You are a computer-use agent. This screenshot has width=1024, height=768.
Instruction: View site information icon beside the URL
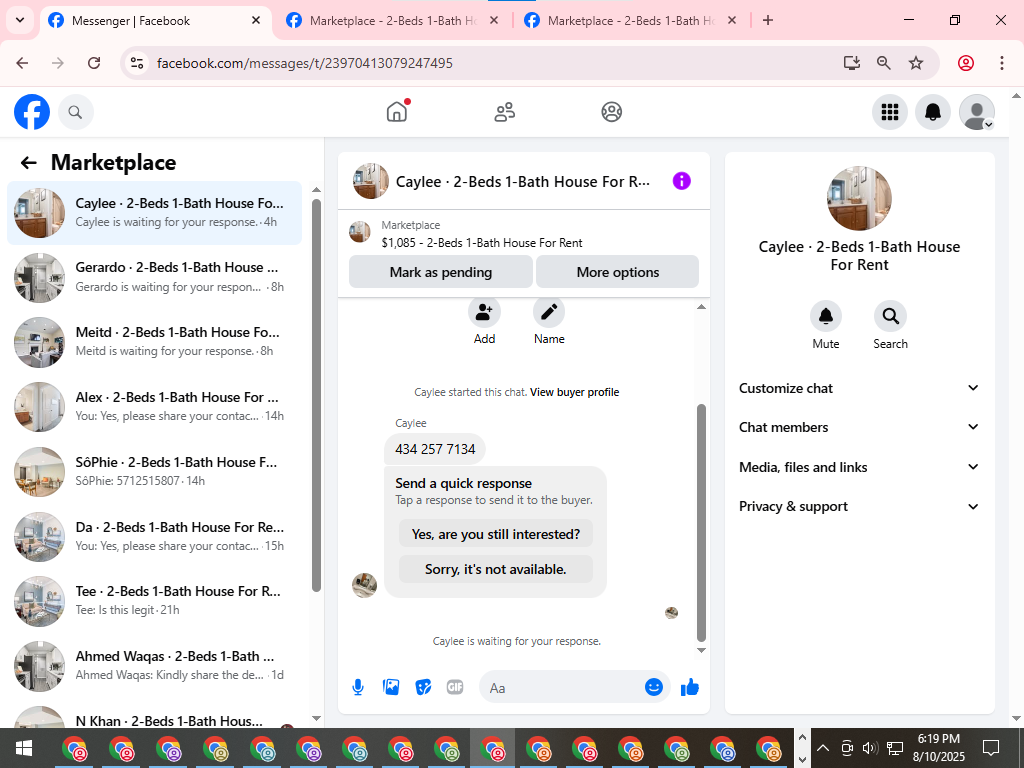[x=136, y=63]
